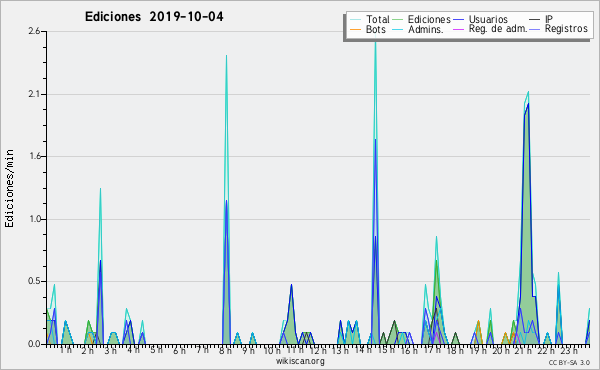Click the 23 h marker on time axis
This screenshot has height=370, width=600.
click(569, 350)
